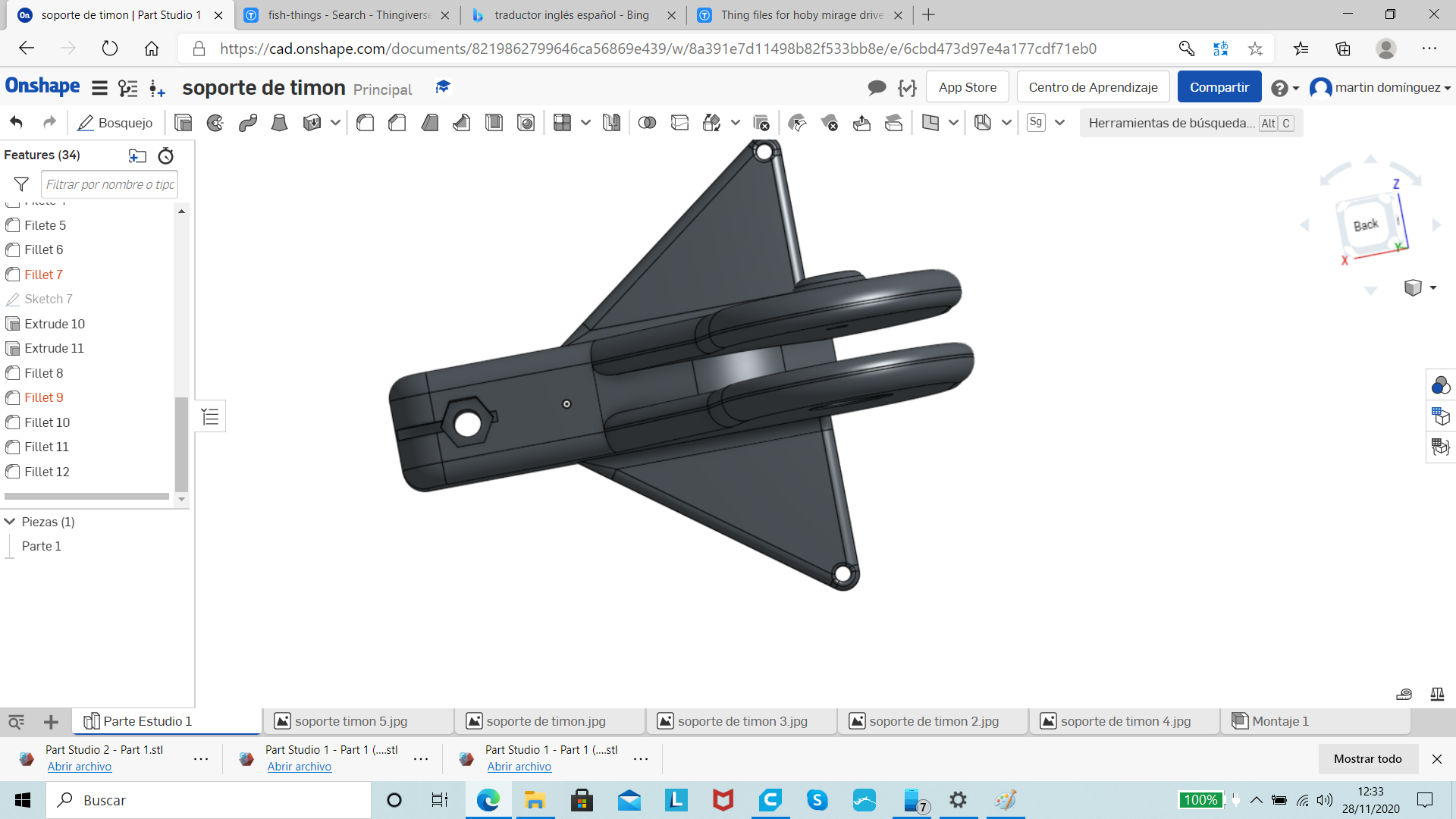1456x819 pixels.
Task: Open the mass properties scale icon
Action: (x=1437, y=694)
